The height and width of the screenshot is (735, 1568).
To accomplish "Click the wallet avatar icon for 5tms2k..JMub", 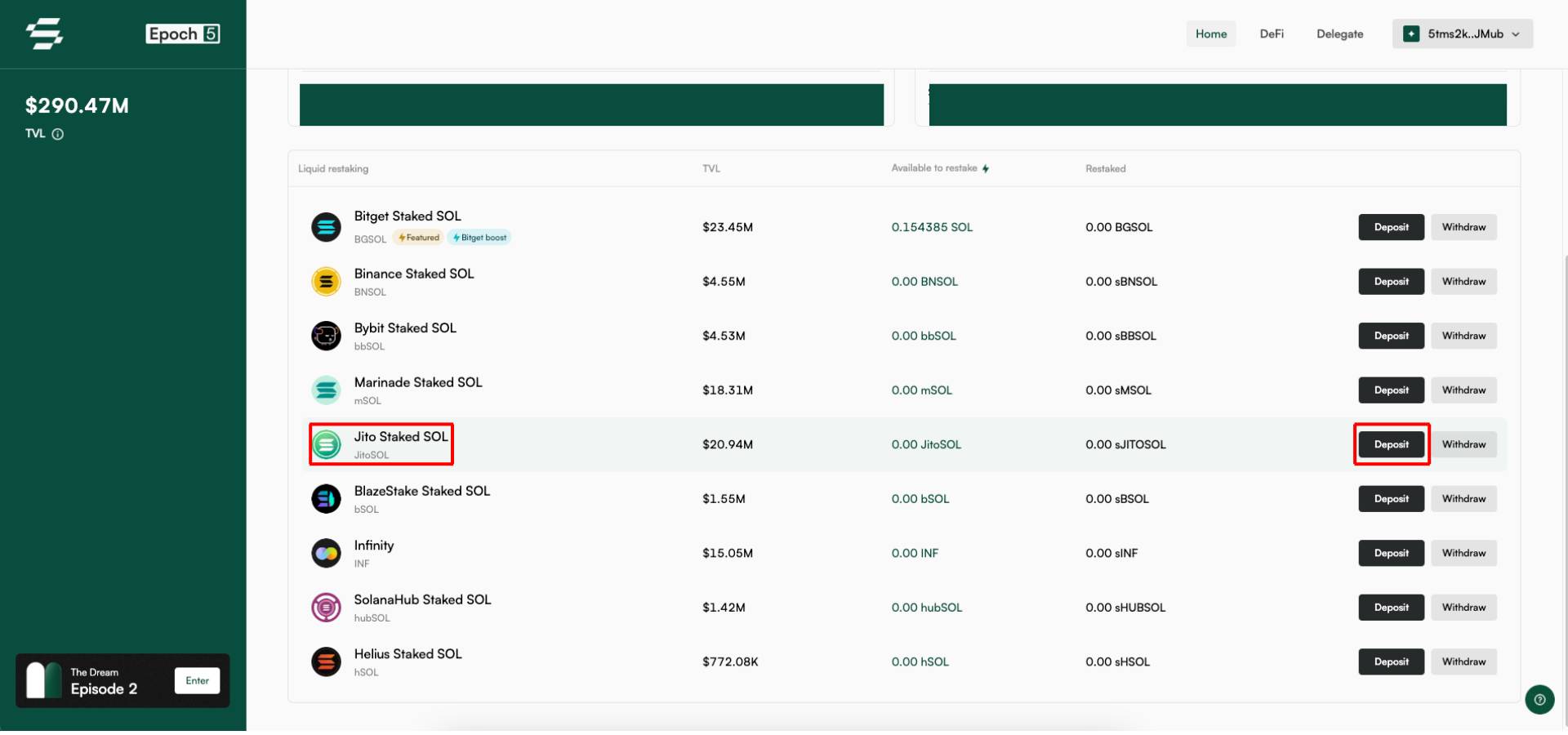I will (1411, 34).
